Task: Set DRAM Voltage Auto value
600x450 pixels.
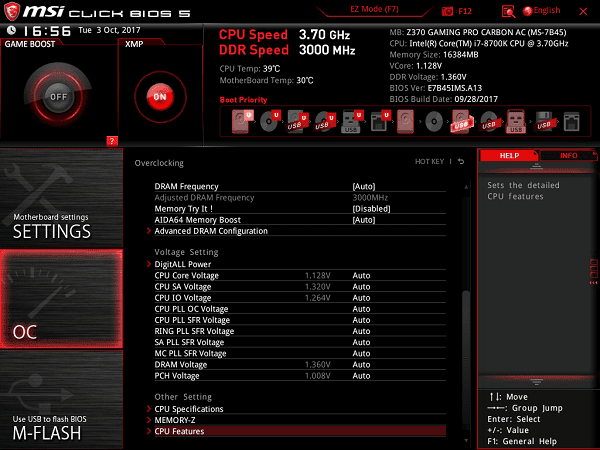Action: coord(361,364)
